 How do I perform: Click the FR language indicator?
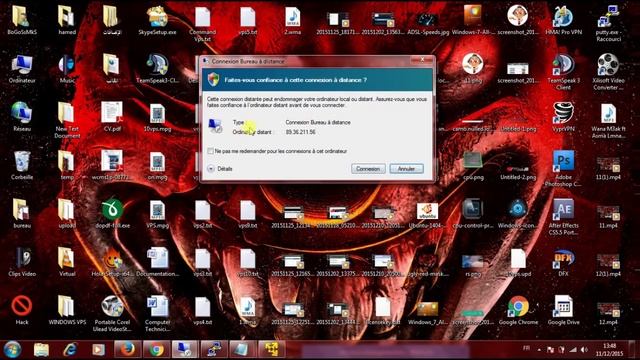pyautogui.click(x=527, y=348)
